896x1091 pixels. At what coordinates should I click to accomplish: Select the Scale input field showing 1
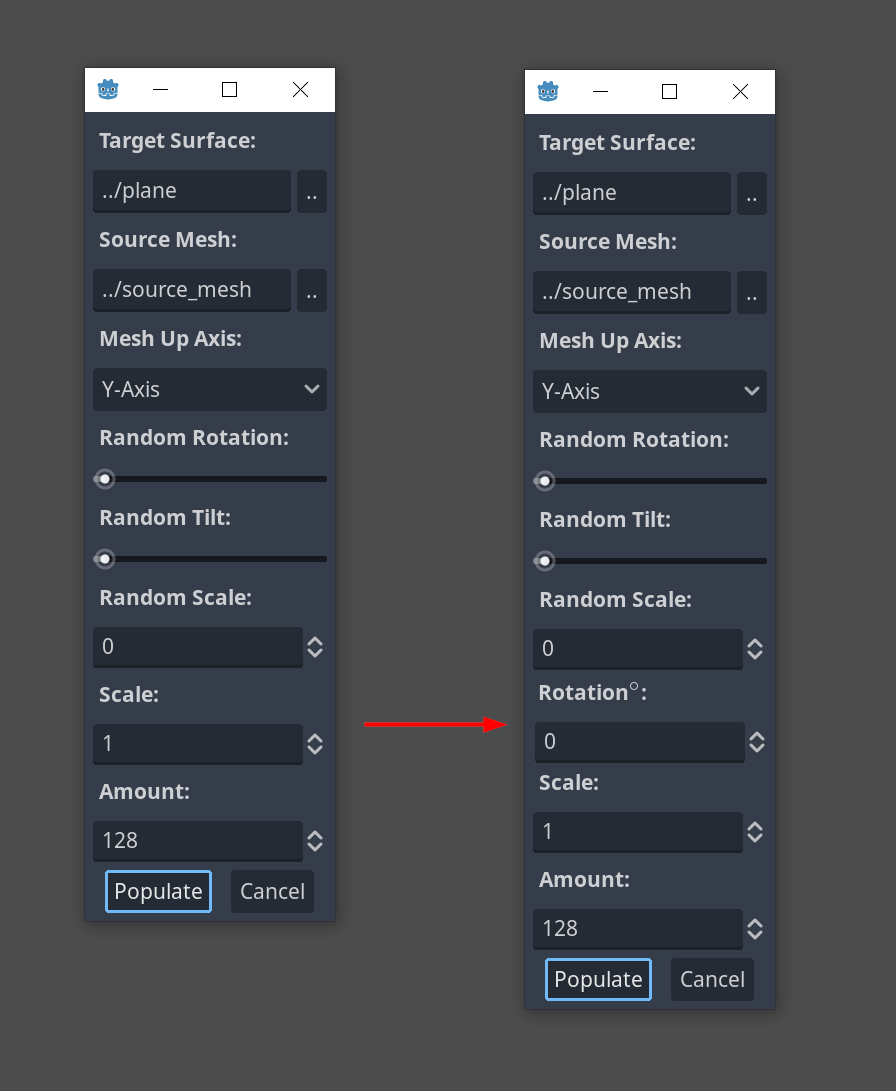pos(197,744)
